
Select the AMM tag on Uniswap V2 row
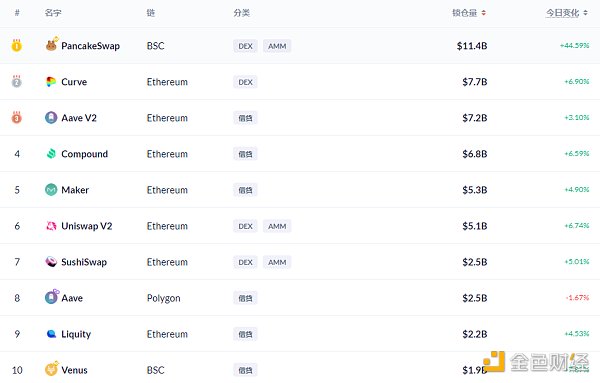[x=277, y=226]
